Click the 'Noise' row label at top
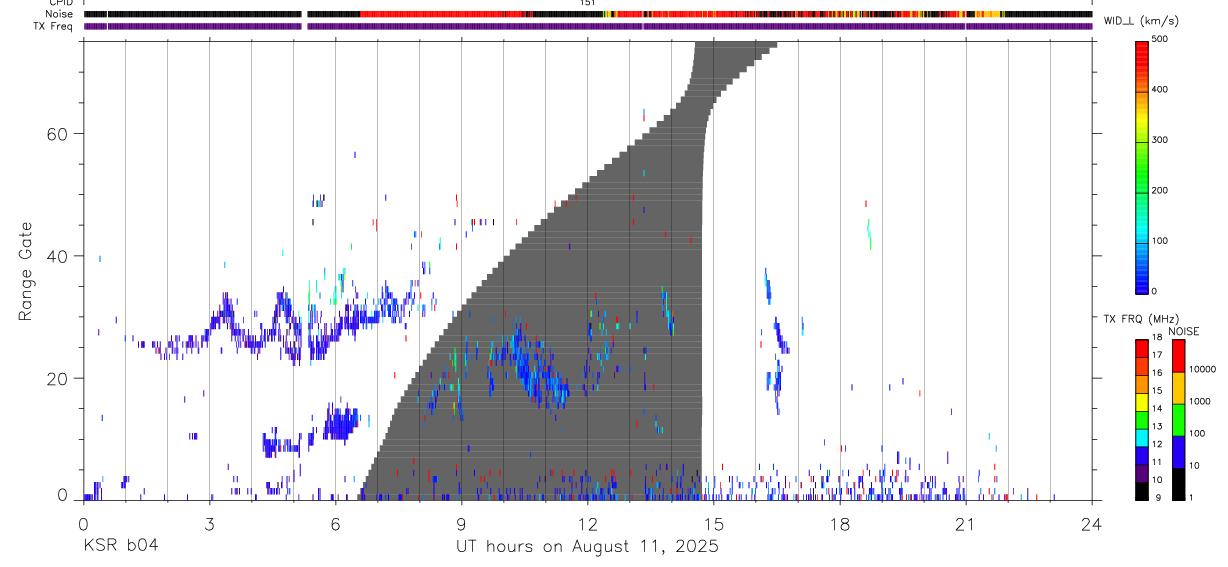Image resolution: width=1228 pixels, height=567 pixels. [57, 14]
